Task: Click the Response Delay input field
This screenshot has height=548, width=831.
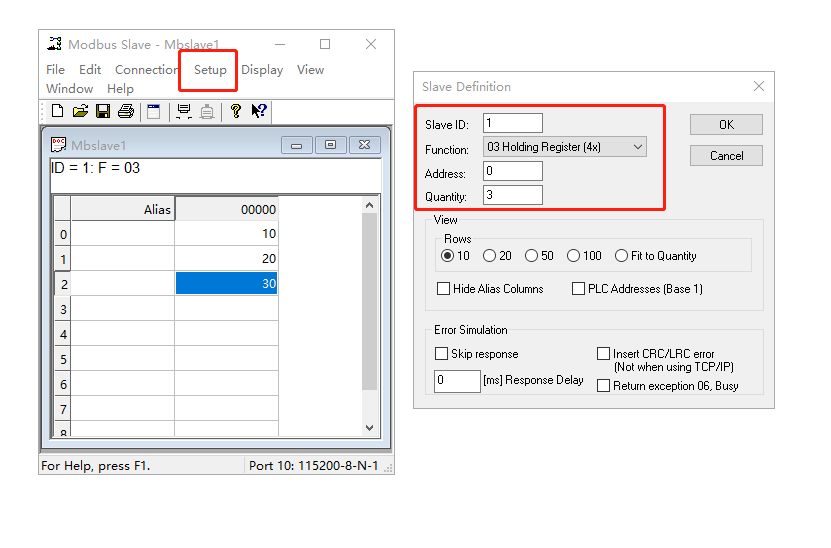Action: coord(457,381)
